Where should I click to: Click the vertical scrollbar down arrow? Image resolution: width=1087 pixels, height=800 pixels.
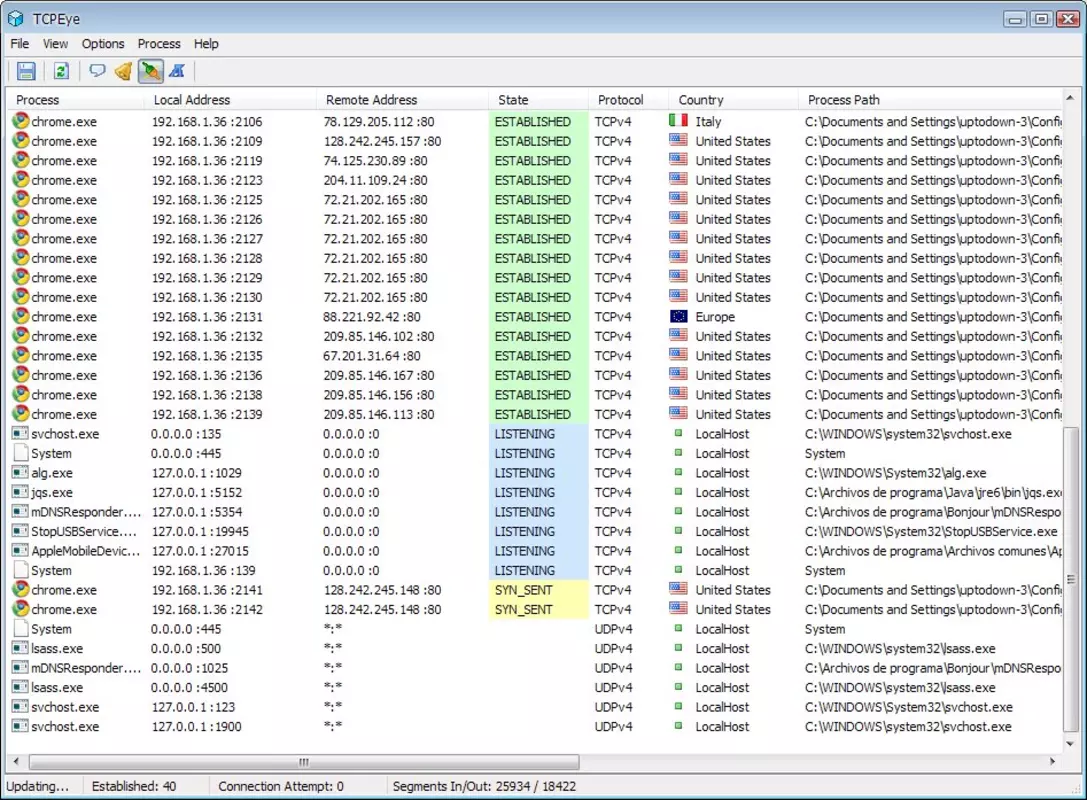(x=1070, y=743)
